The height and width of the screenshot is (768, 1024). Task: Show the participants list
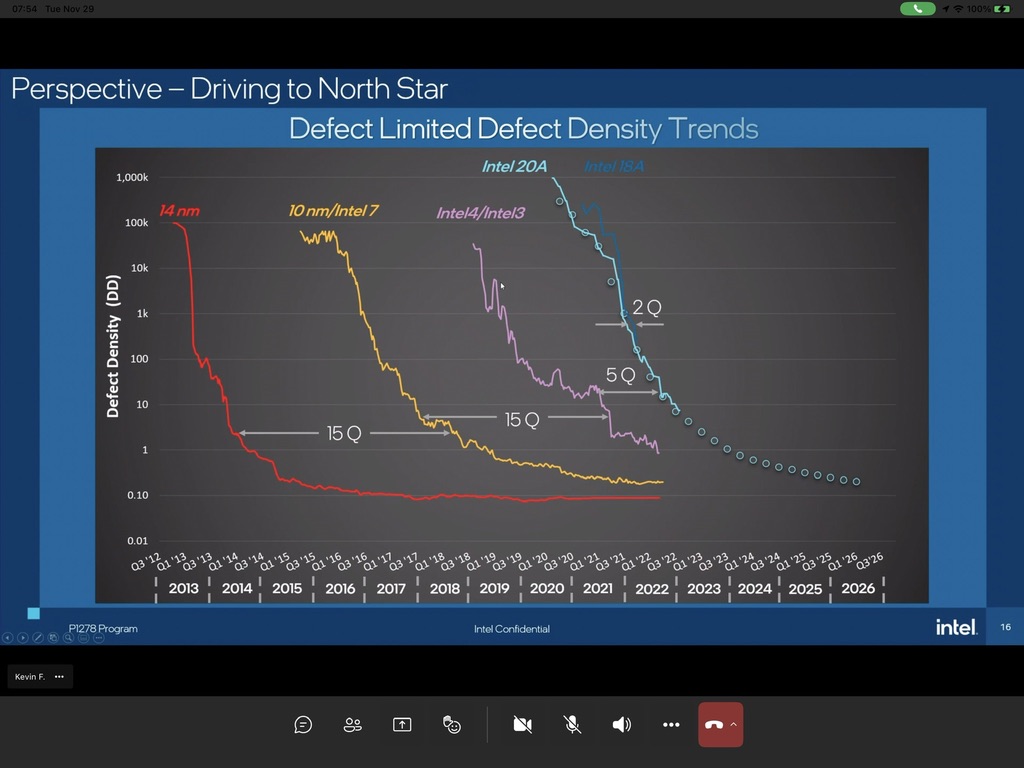pyautogui.click(x=352, y=725)
